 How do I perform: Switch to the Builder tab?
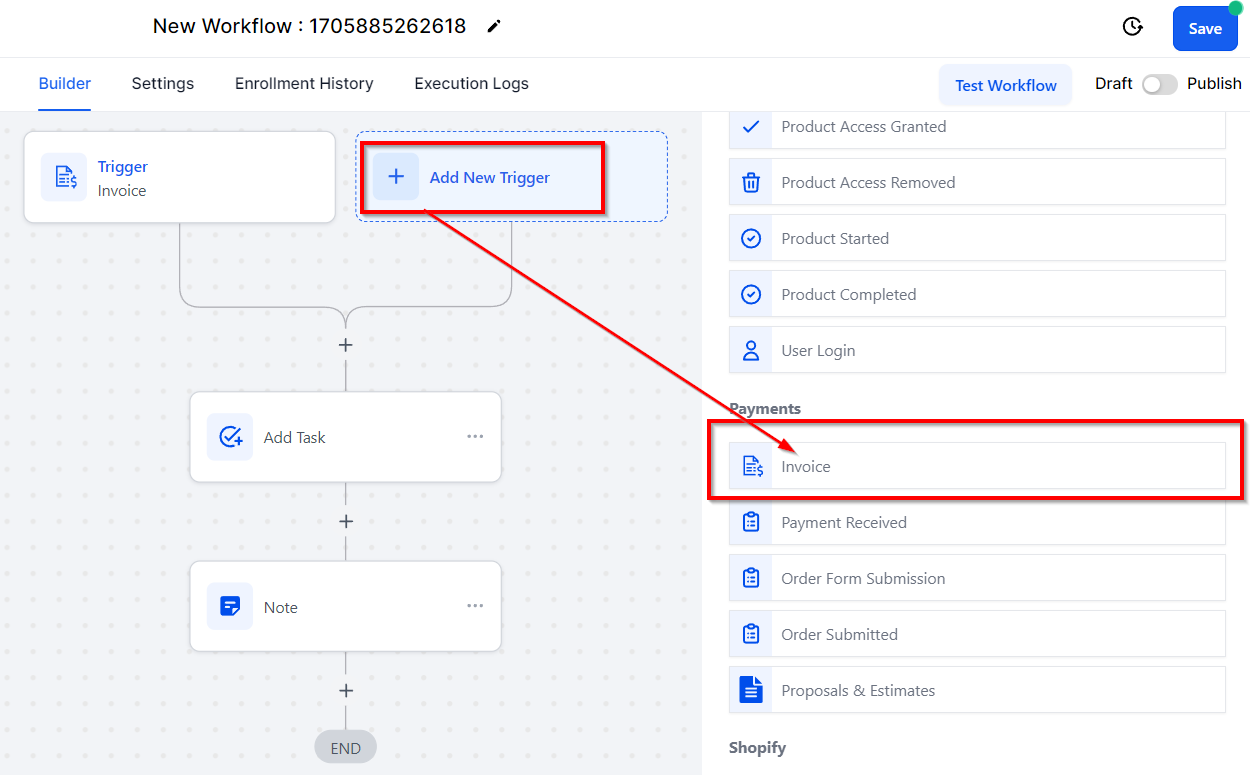point(65,84)
